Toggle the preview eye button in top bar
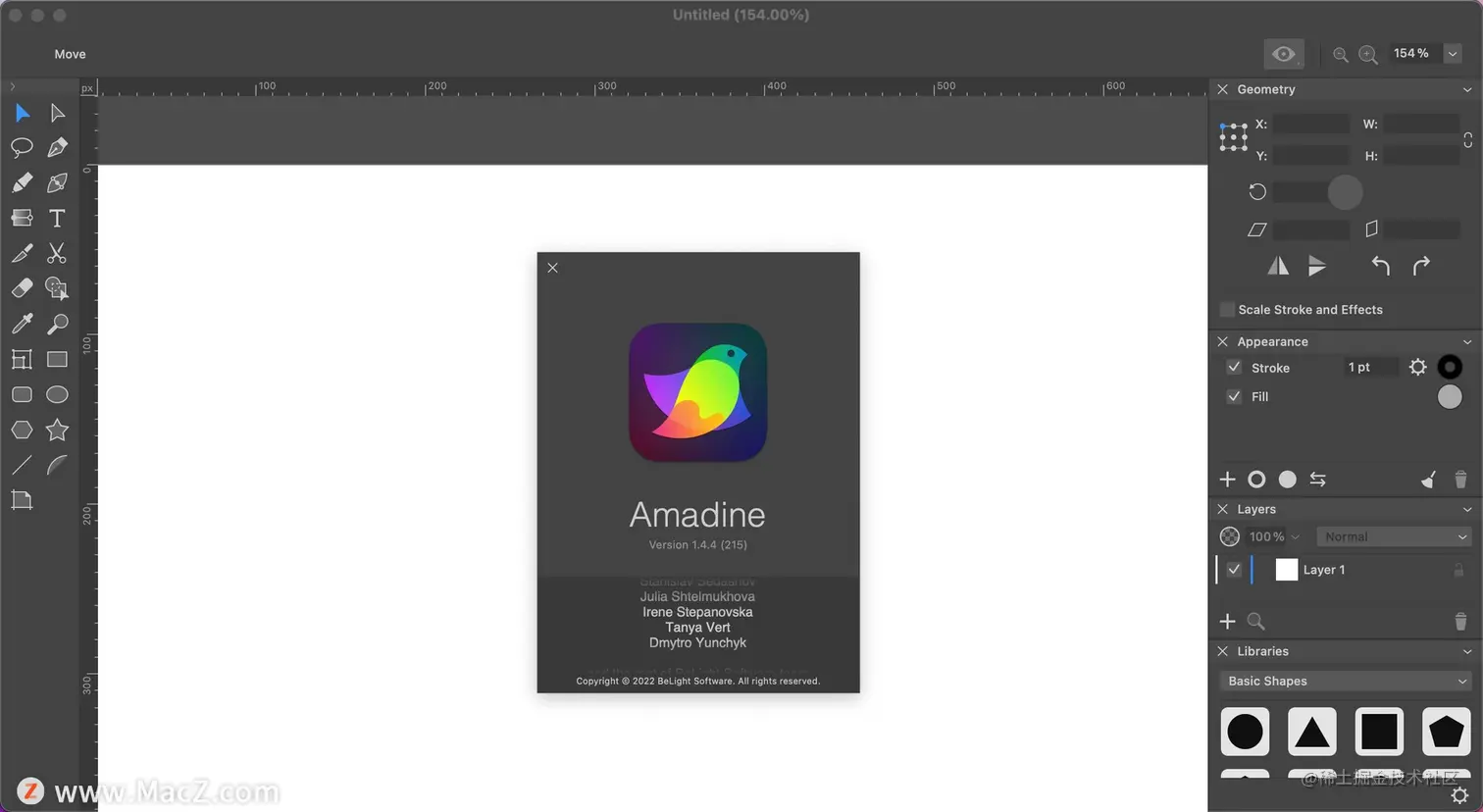 tap(1283, 54)
